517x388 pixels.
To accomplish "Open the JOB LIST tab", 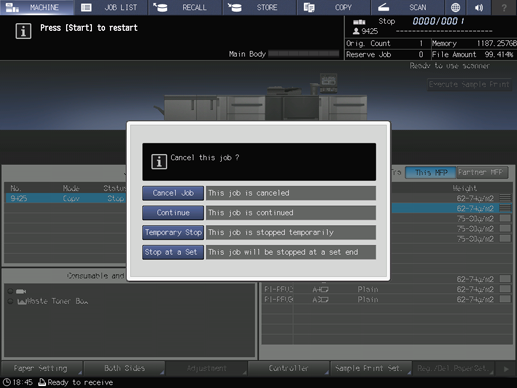I will [x=111, y=7].
